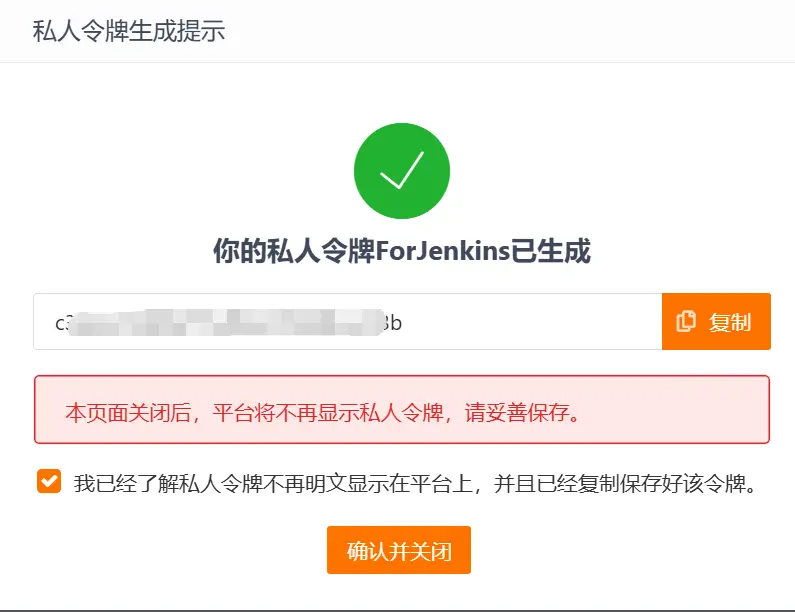Click the 复制 button label
795x612 pixels.
[730, 322]
